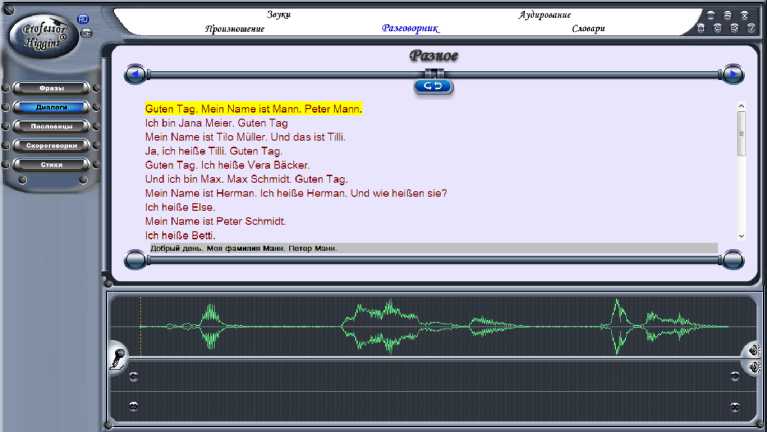Click the Стихи button

(x=51, y=164)
